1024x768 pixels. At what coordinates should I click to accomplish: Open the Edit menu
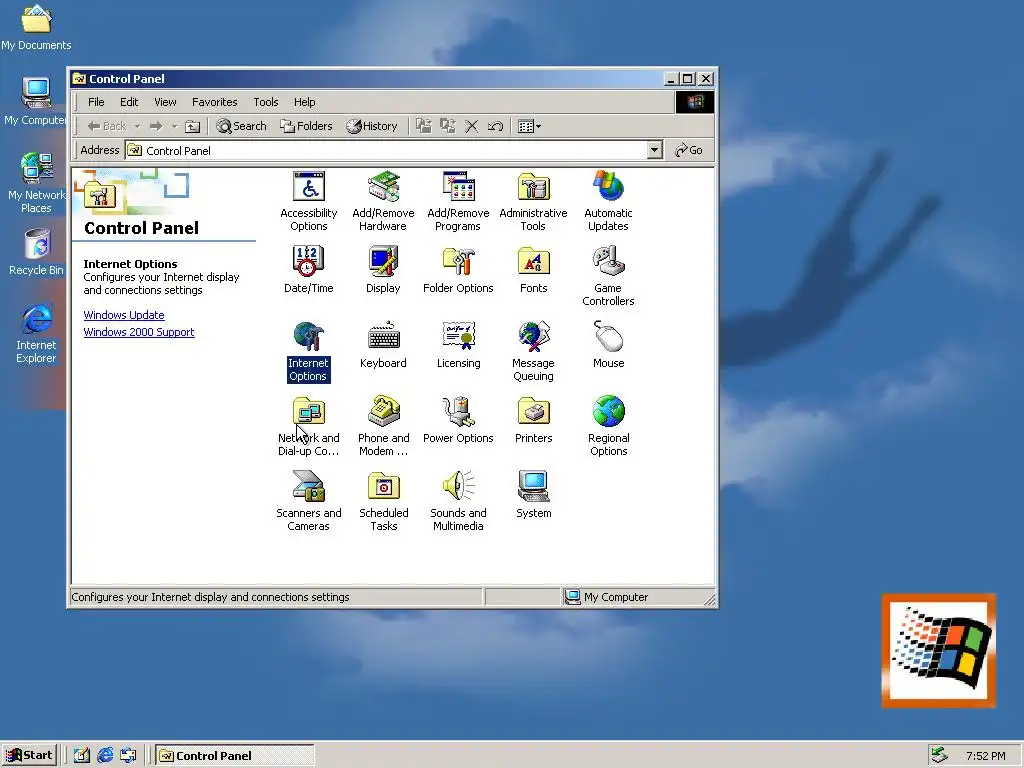(x=129, y=102)
